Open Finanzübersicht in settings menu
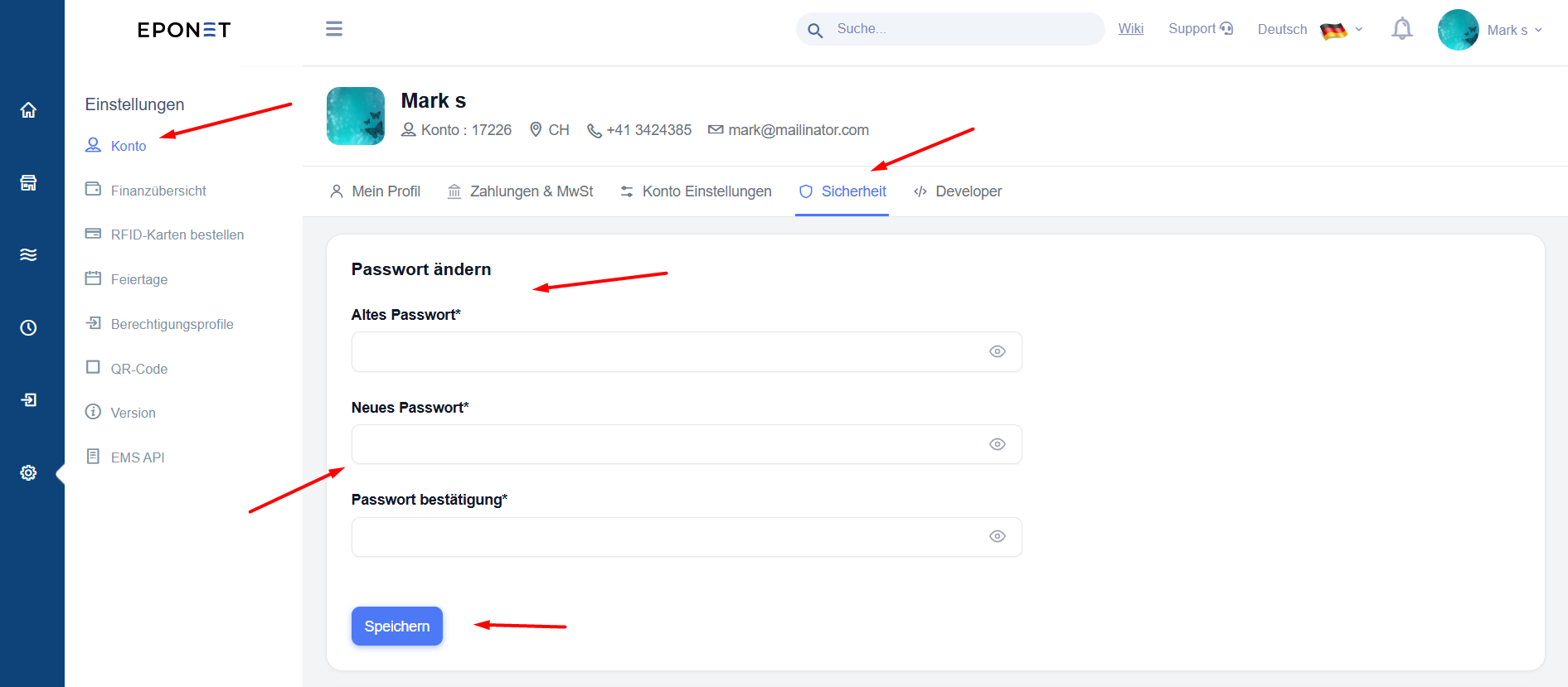Image resolution: width=1568 pixels, height=687 pixels. click(146, 191)
